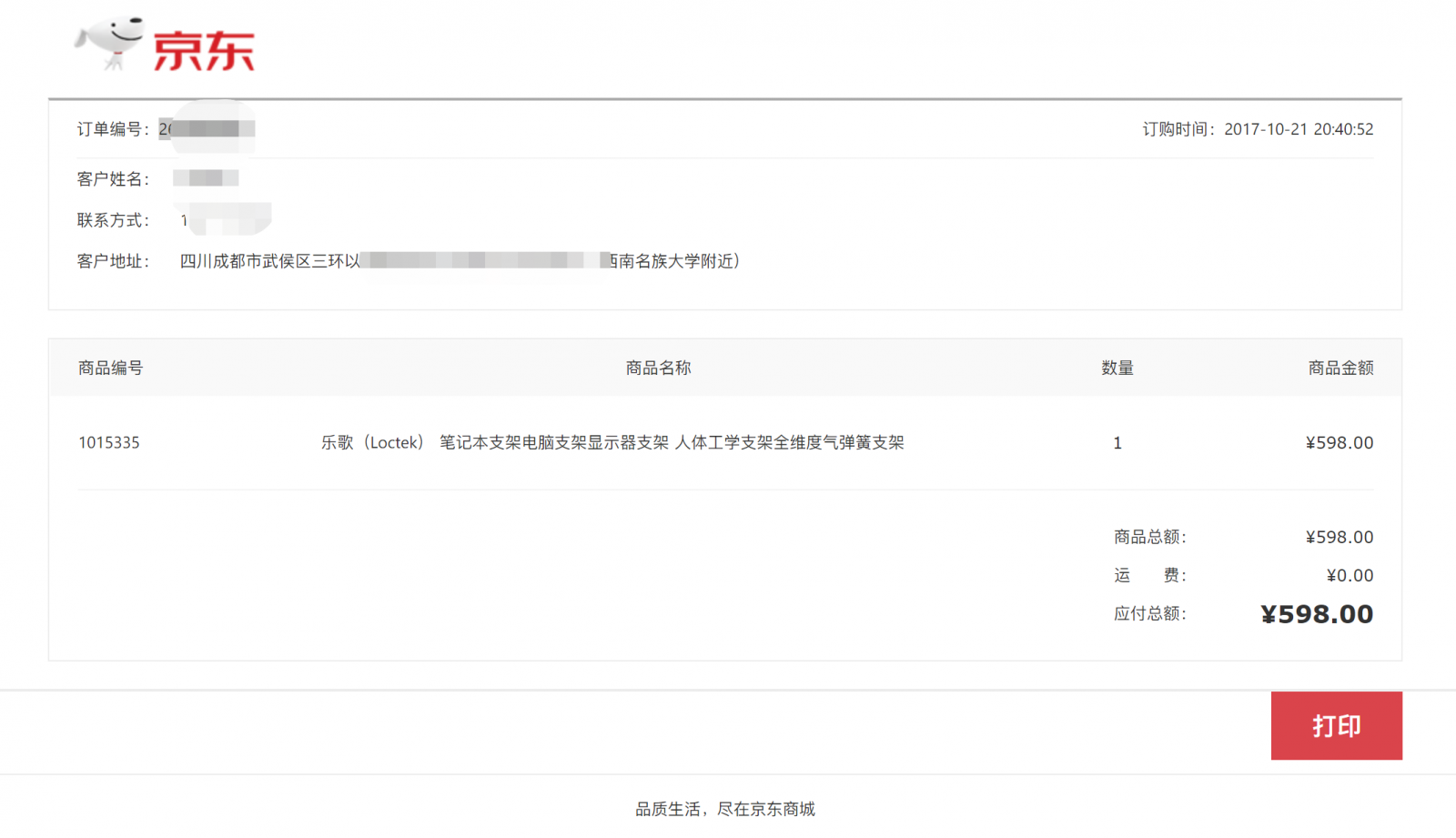Viewport: 1456px width, 838px height.
Task: Click the footer text 品质生活，尽在京东商城
Action: click(725, 809)
